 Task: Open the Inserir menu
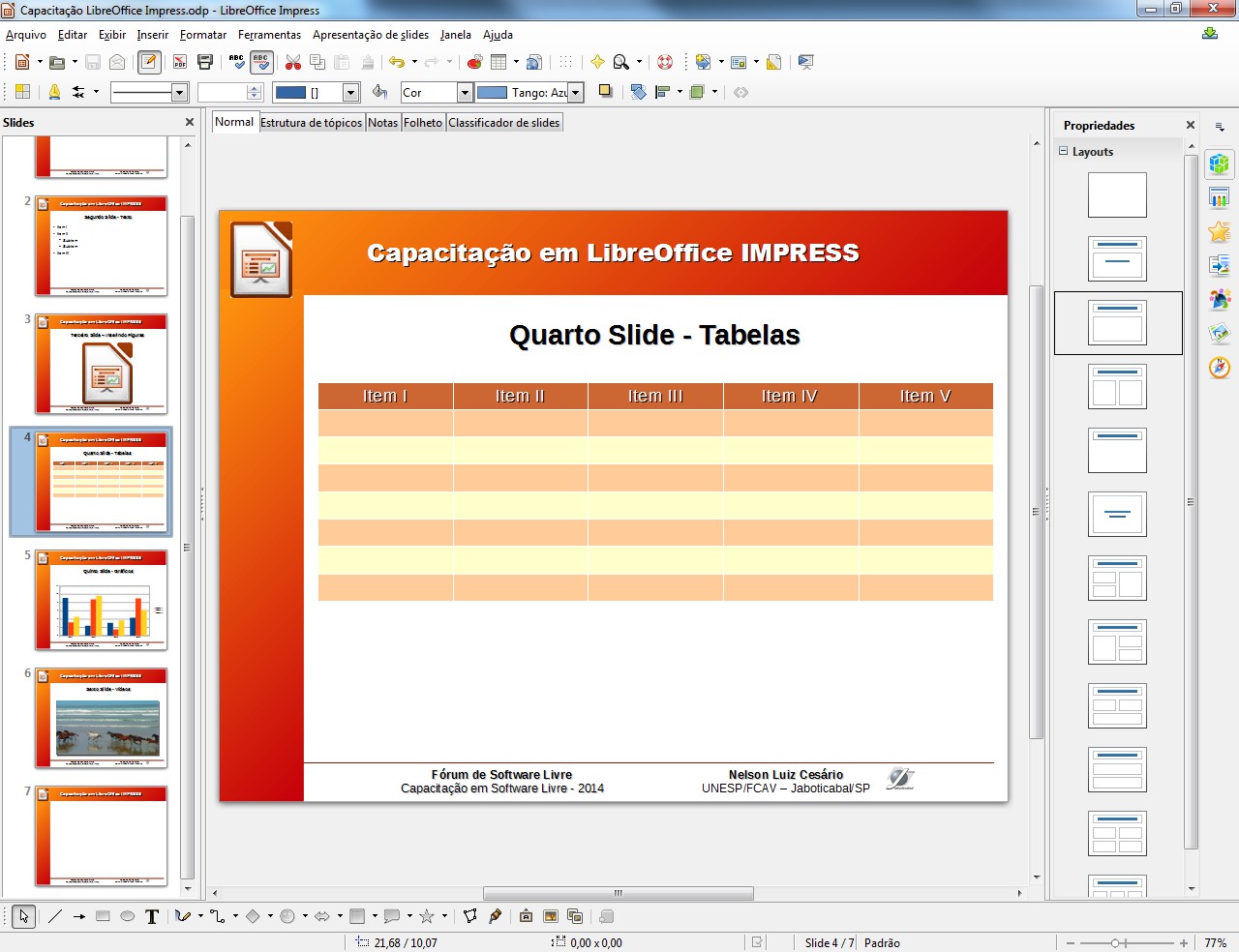click(152, 35)
